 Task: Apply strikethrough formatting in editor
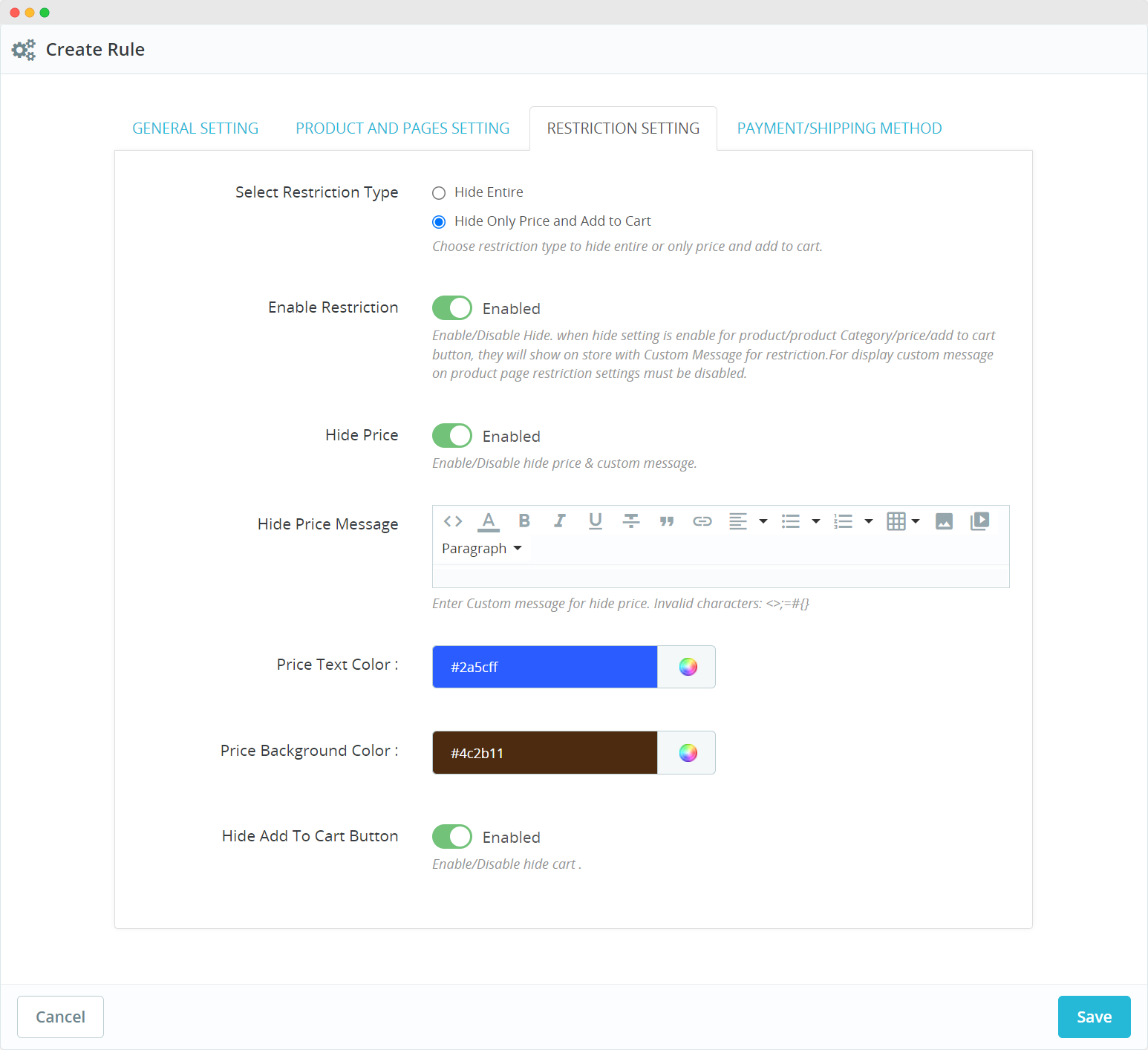pos(631,521)
